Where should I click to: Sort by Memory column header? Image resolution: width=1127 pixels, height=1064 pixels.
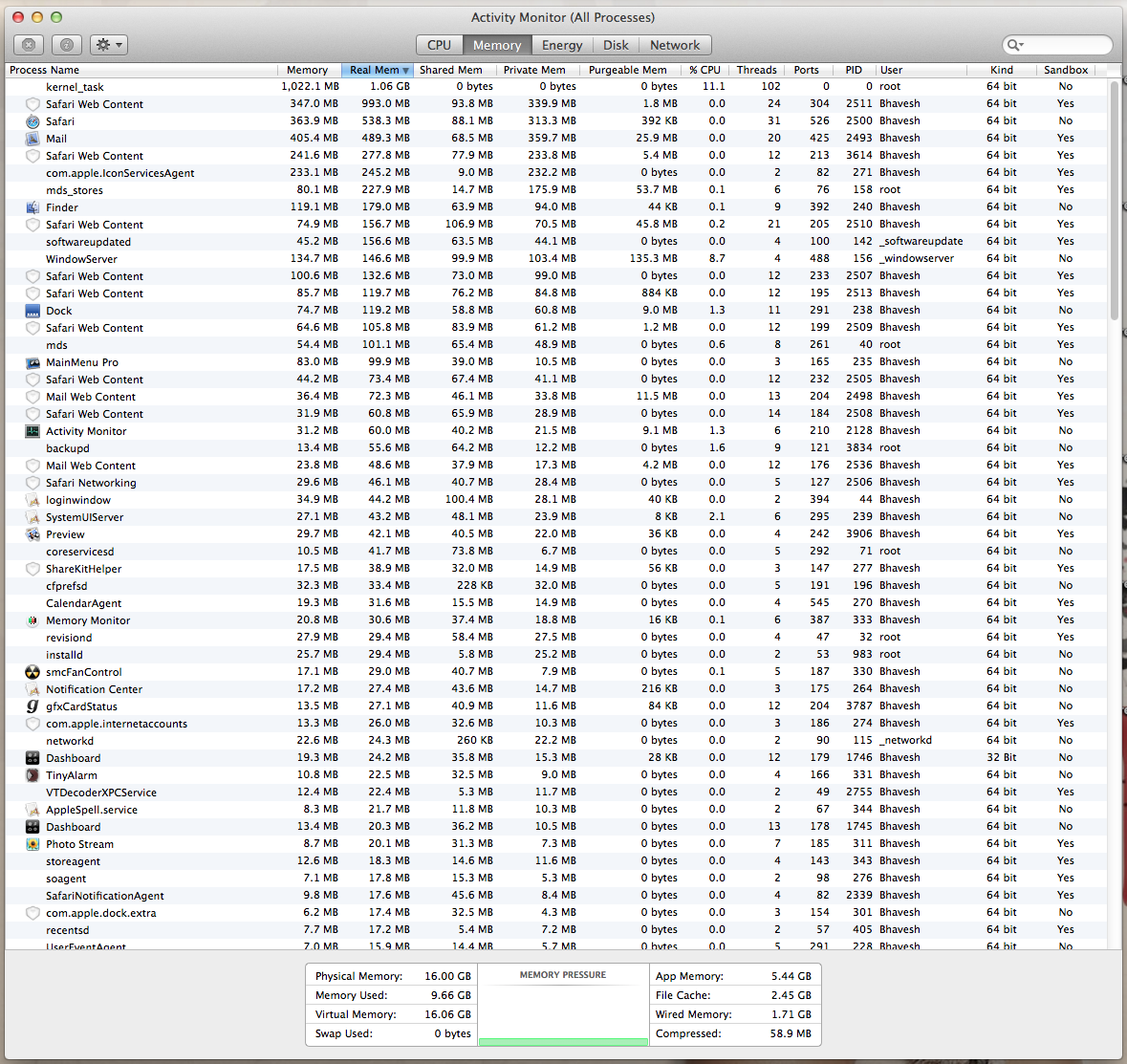(309, 70)
